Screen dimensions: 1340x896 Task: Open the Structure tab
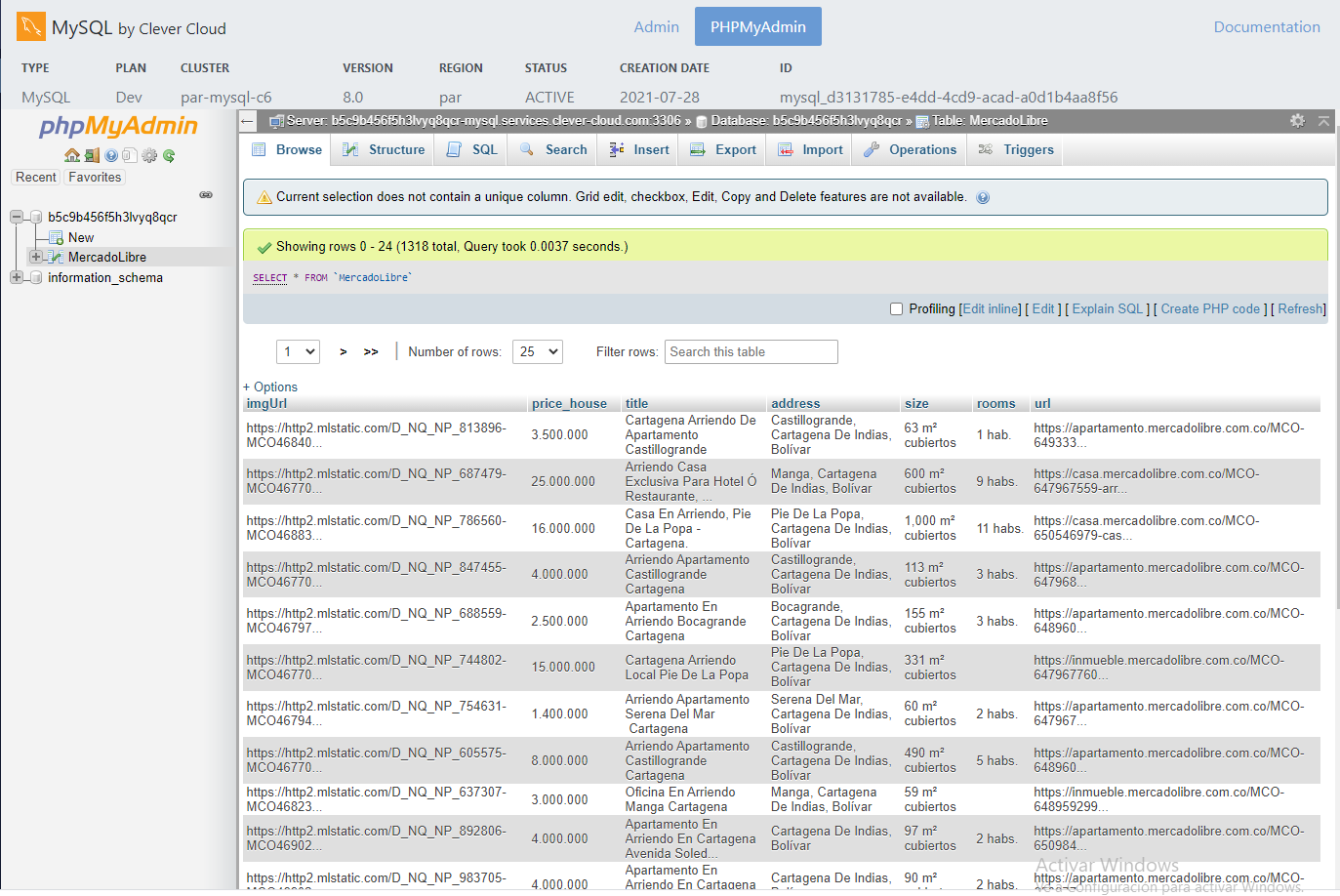point(384,149)
